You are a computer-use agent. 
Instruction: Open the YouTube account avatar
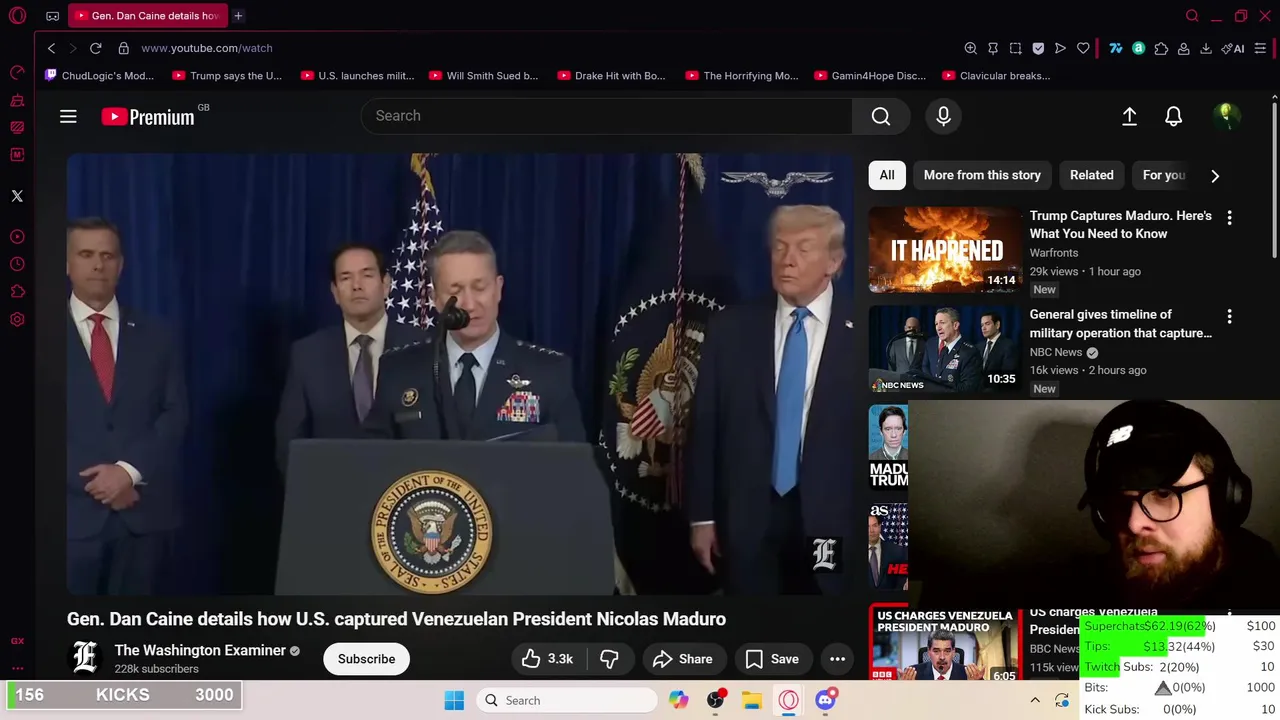1226,117
